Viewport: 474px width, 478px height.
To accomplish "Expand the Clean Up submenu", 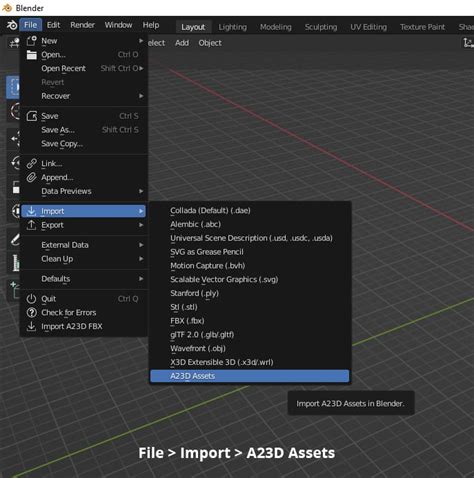I will (x=84, y=259).
